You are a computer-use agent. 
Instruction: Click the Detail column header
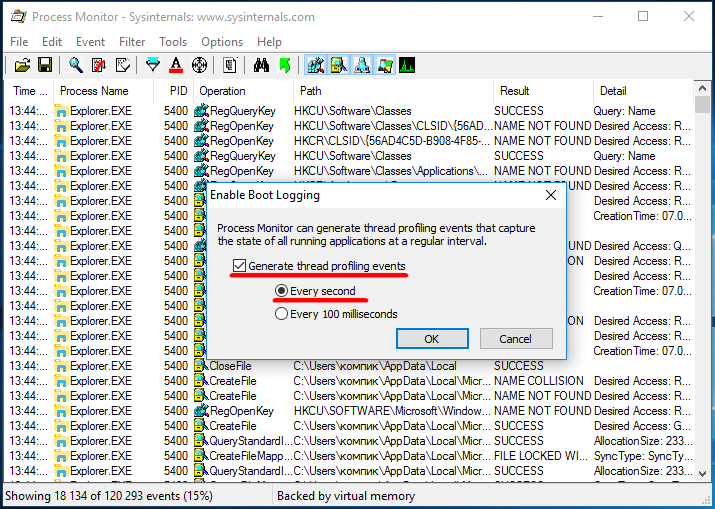click(644, 91)
